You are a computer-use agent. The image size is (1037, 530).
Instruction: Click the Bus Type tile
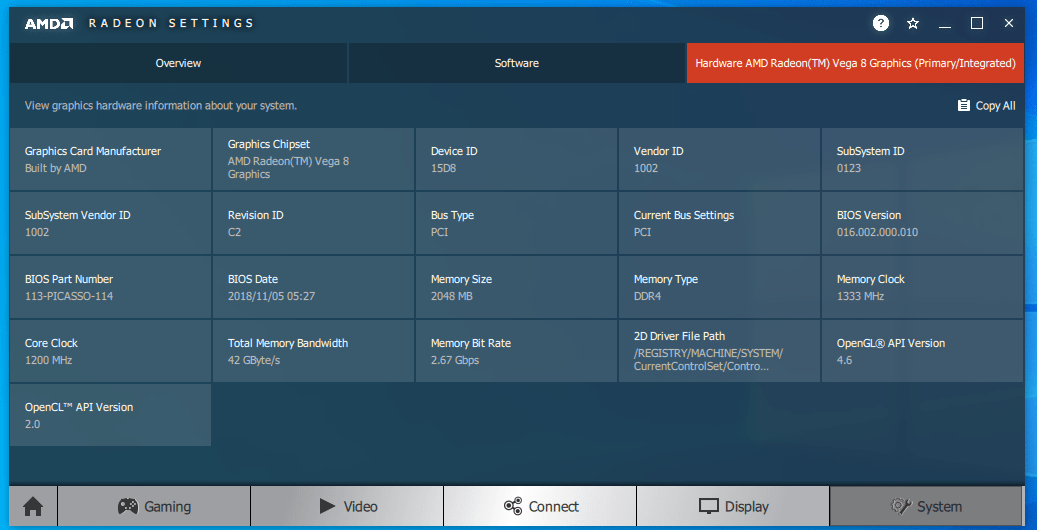(517, 223)
